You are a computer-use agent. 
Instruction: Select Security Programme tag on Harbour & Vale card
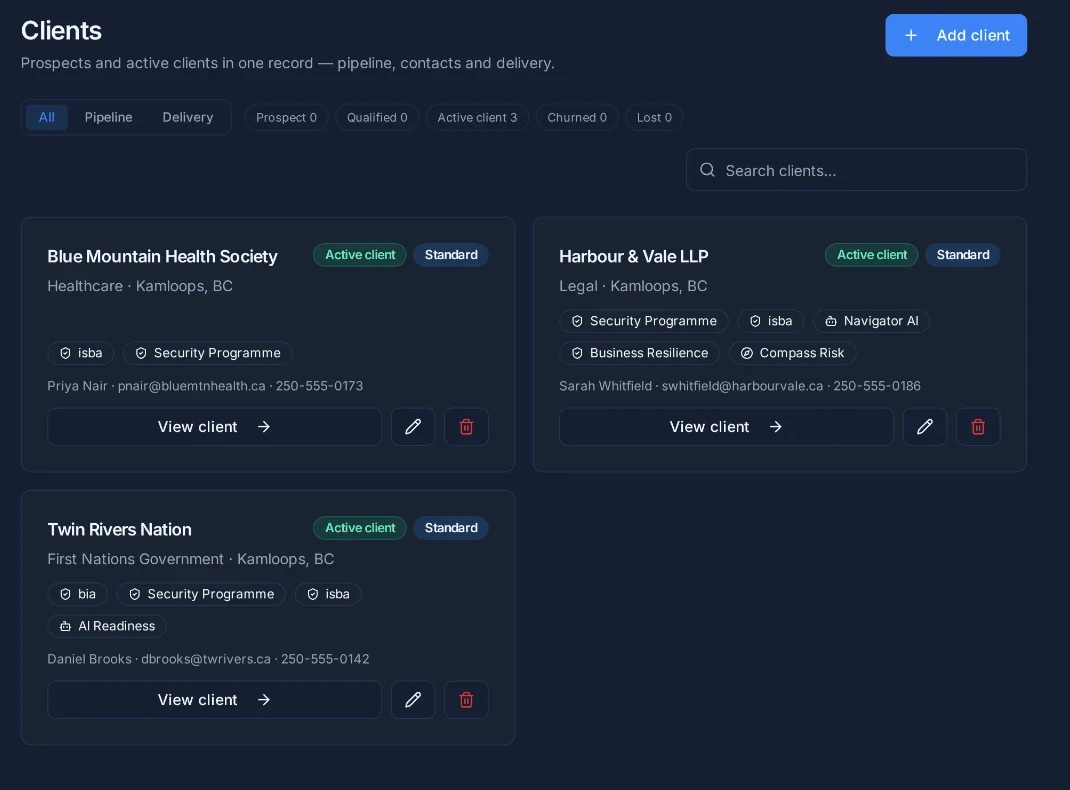(644, 321)
